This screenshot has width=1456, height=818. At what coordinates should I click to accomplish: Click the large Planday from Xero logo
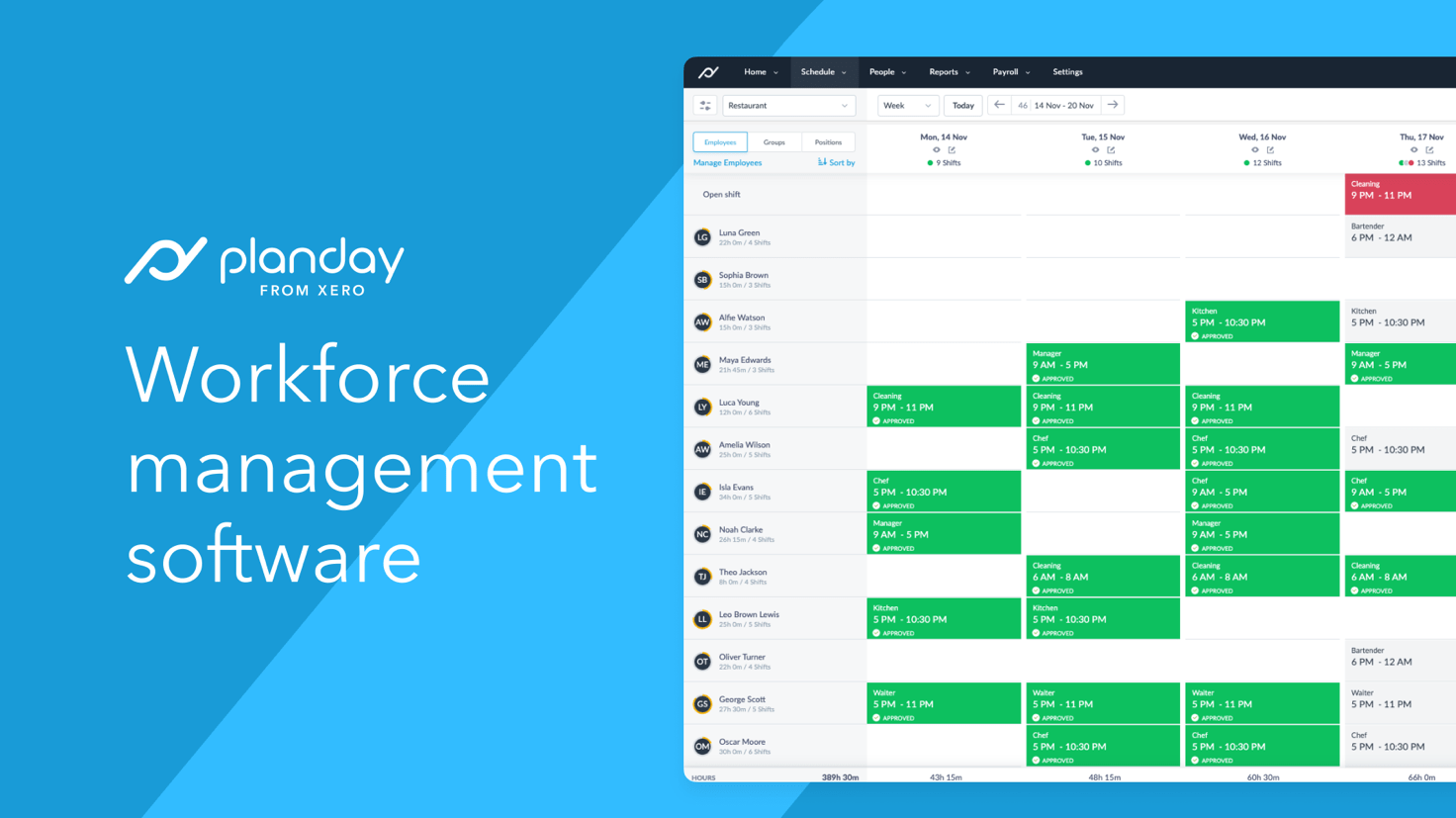(264, 265)
